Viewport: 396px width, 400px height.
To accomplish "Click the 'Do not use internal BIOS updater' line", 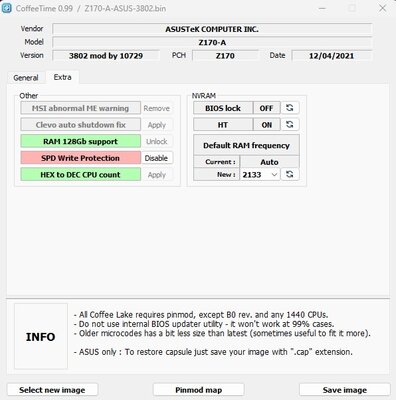I will tap(204, 324).
